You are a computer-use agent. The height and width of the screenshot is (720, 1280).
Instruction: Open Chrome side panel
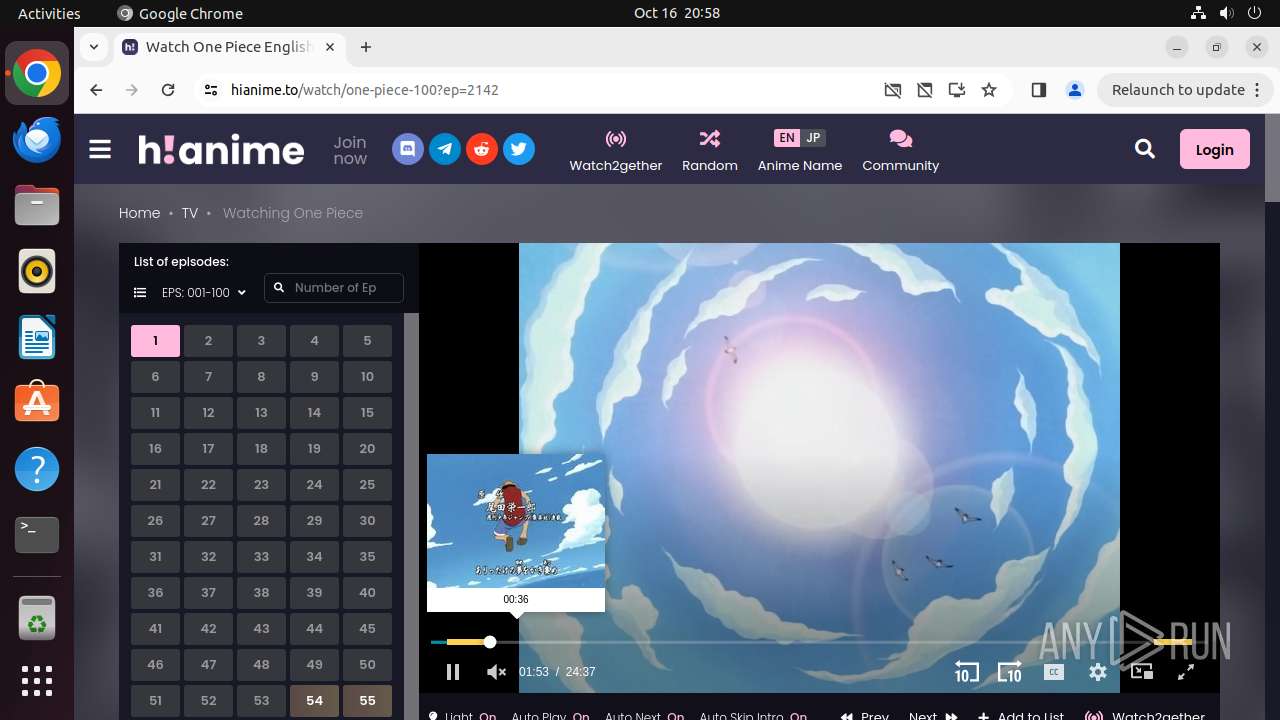(1039, 90)
